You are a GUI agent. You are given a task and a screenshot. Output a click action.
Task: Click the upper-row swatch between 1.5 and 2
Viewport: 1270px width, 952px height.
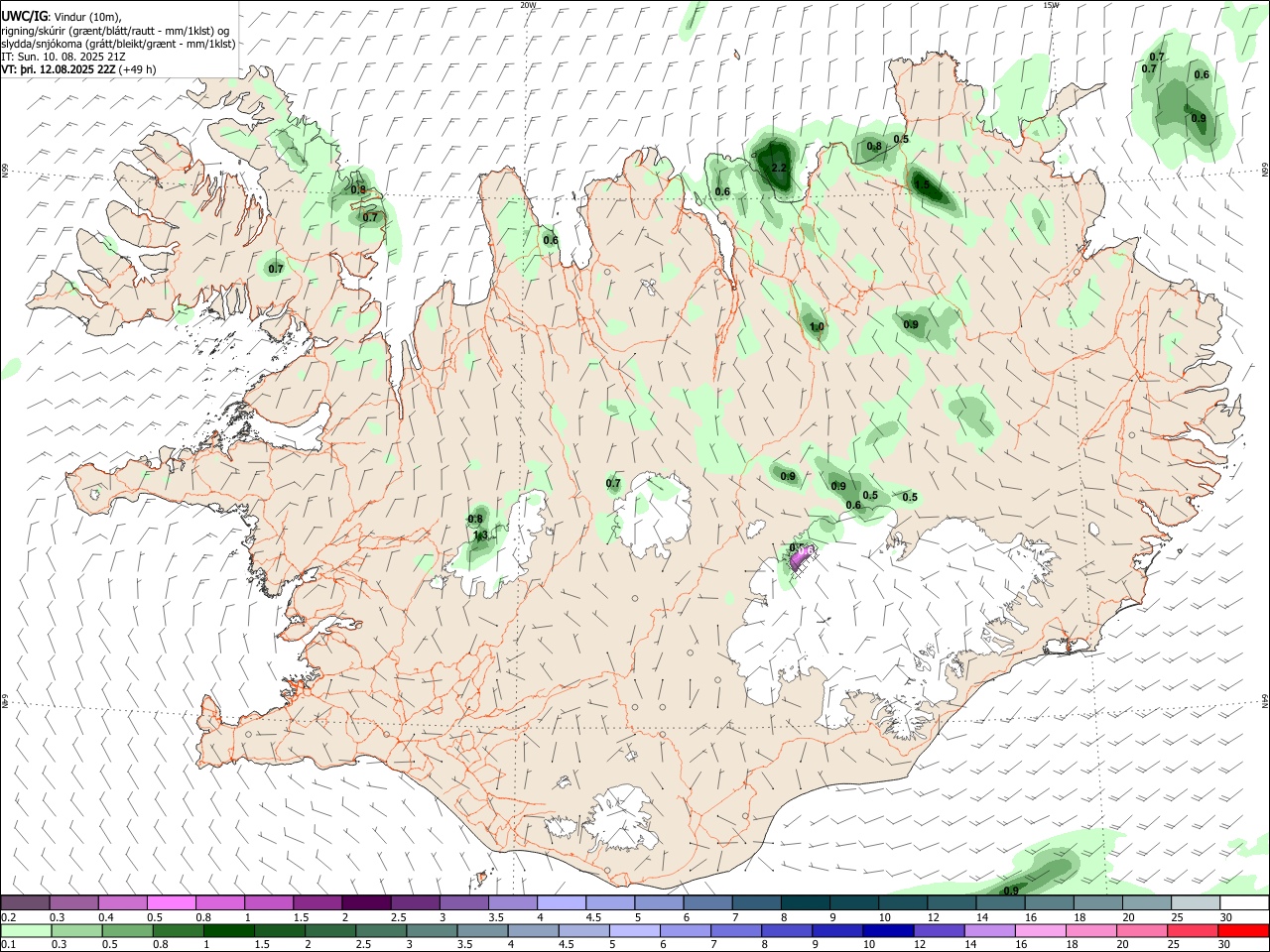pos(317,902)
